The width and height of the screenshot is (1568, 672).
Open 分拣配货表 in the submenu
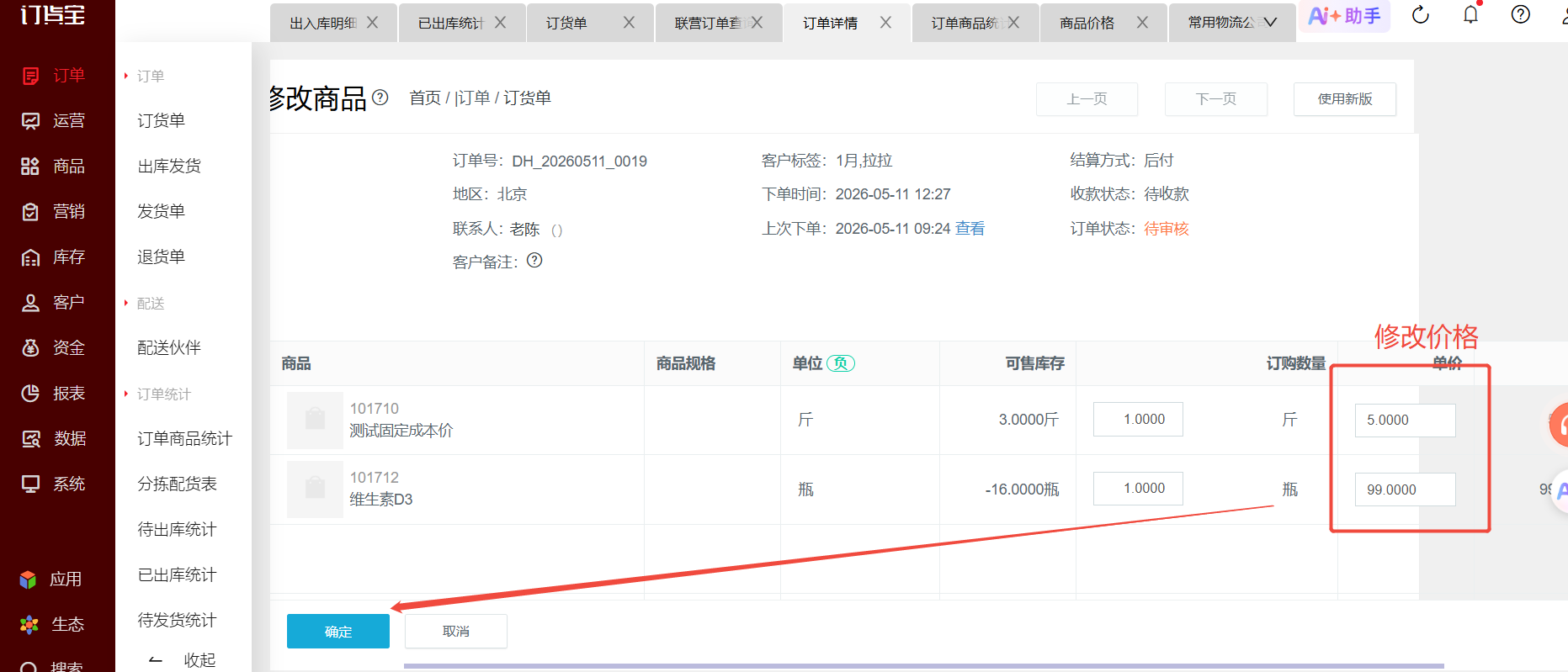click(x=178, y=484)
